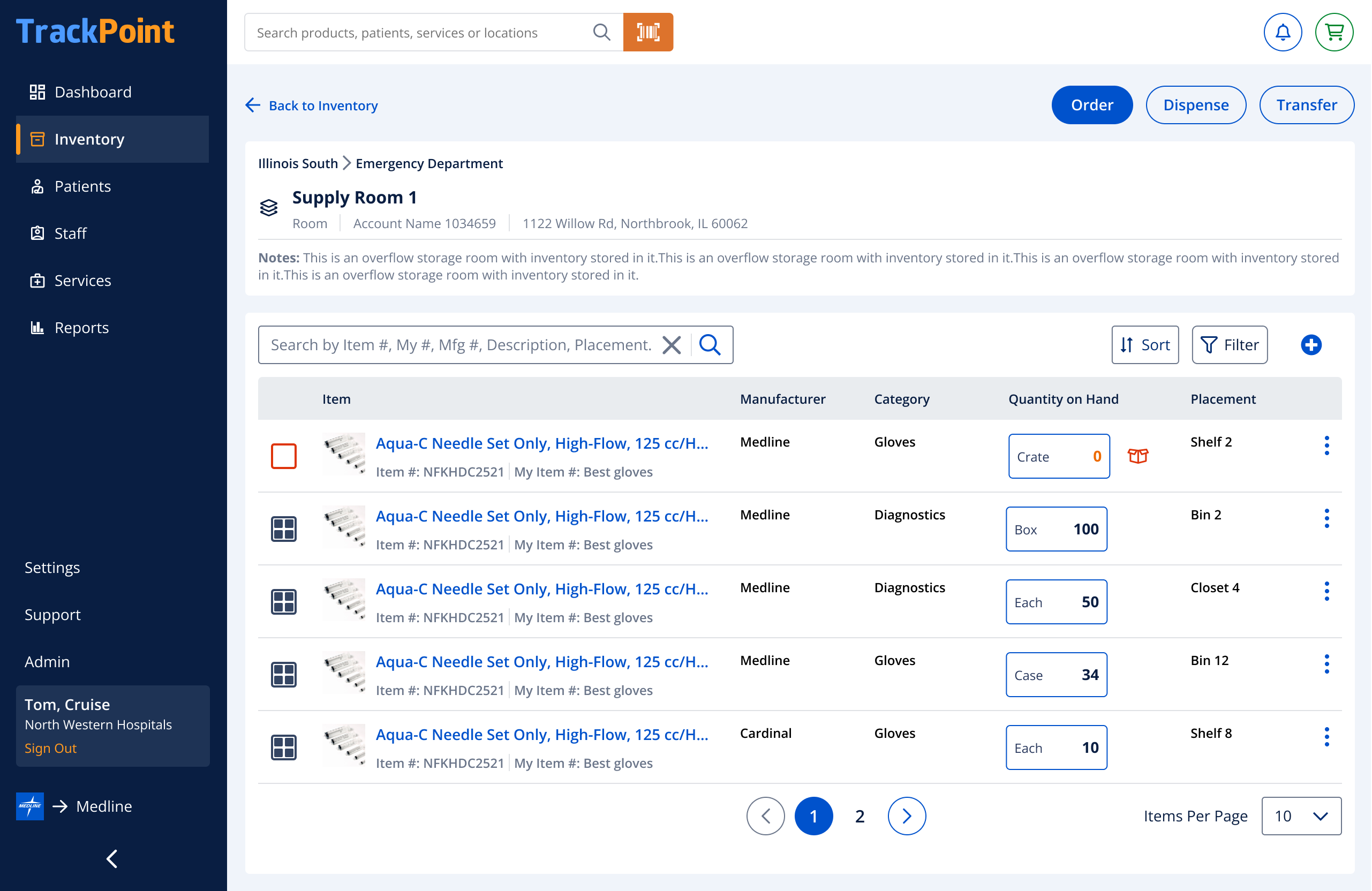Clear the item search field
This screenshot has height=891, width=1372.
click(x=672, y=345)
